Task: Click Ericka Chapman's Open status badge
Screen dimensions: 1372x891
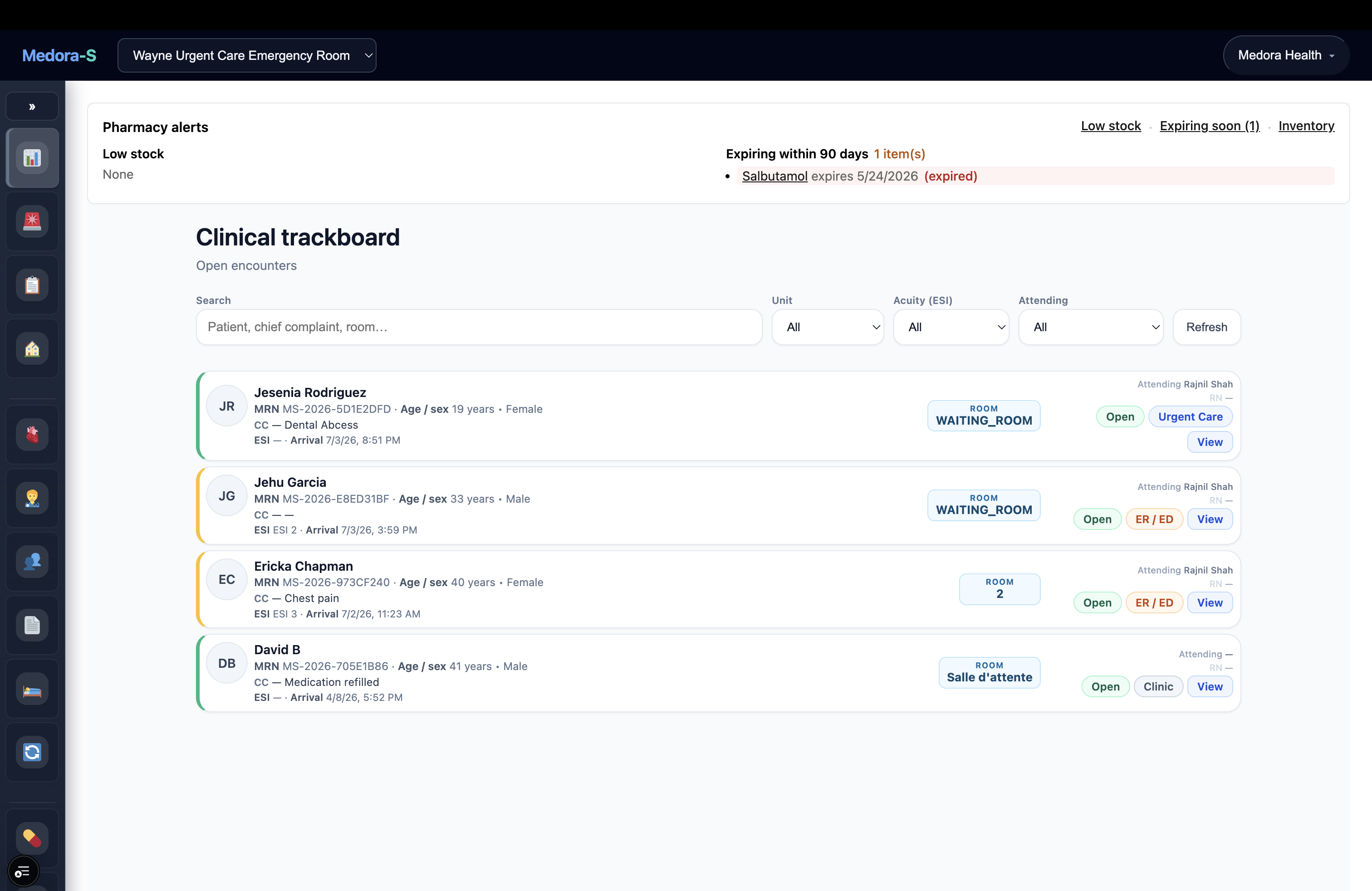Action: coord(1097,603)
